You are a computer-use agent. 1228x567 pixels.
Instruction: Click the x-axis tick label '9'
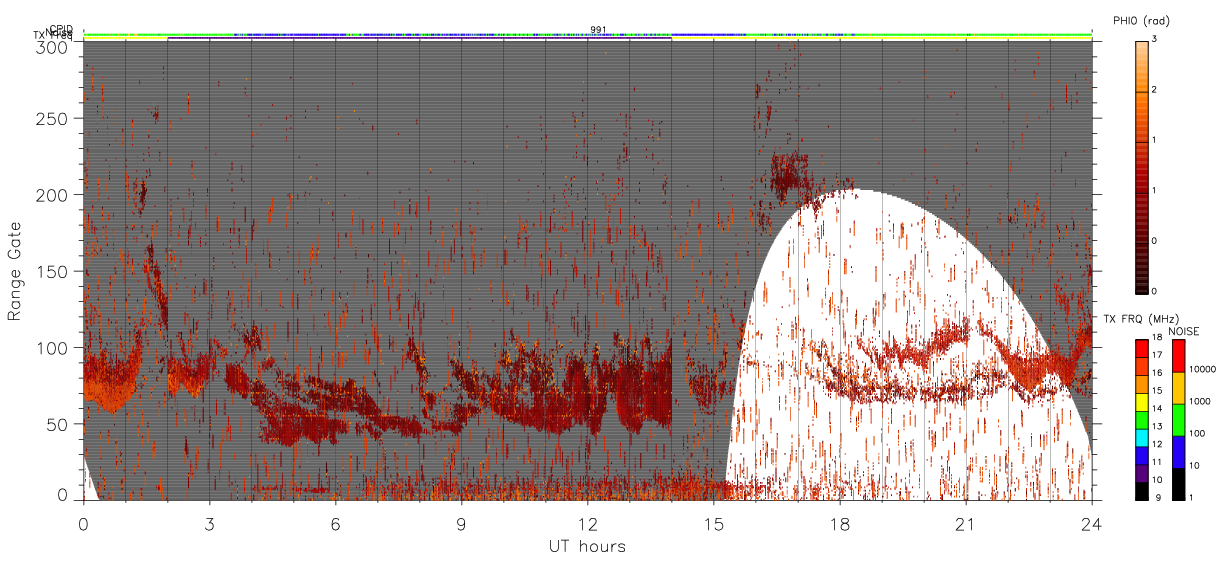(x=462, y=523)
